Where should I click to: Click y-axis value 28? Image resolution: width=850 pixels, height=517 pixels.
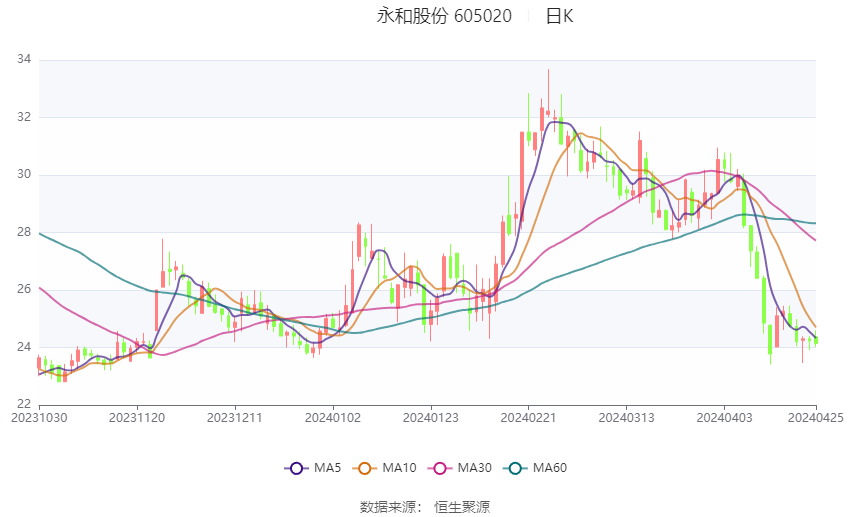[24, 232]
